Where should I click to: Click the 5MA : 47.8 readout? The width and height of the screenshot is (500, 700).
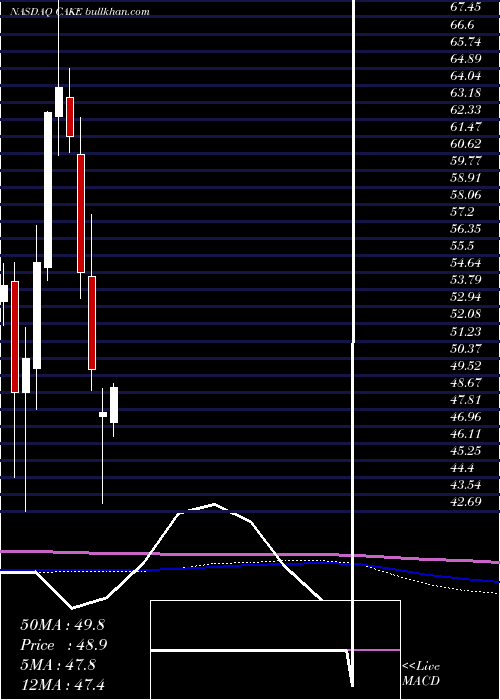coord(58,664)
